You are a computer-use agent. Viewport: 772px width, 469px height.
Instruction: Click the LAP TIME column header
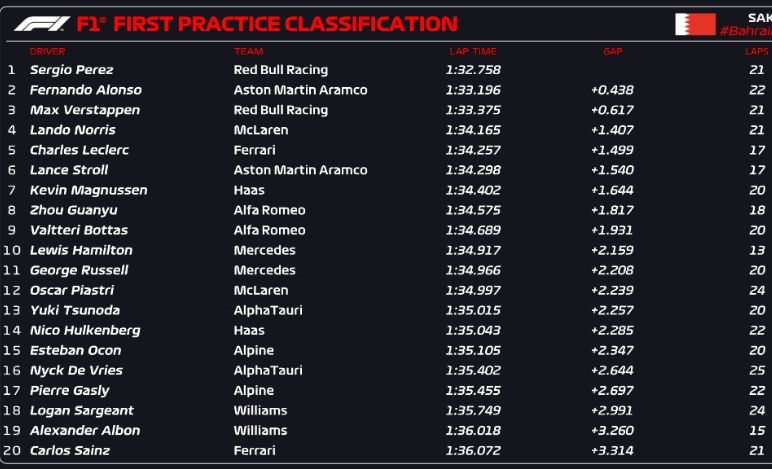tap(473, 51)
